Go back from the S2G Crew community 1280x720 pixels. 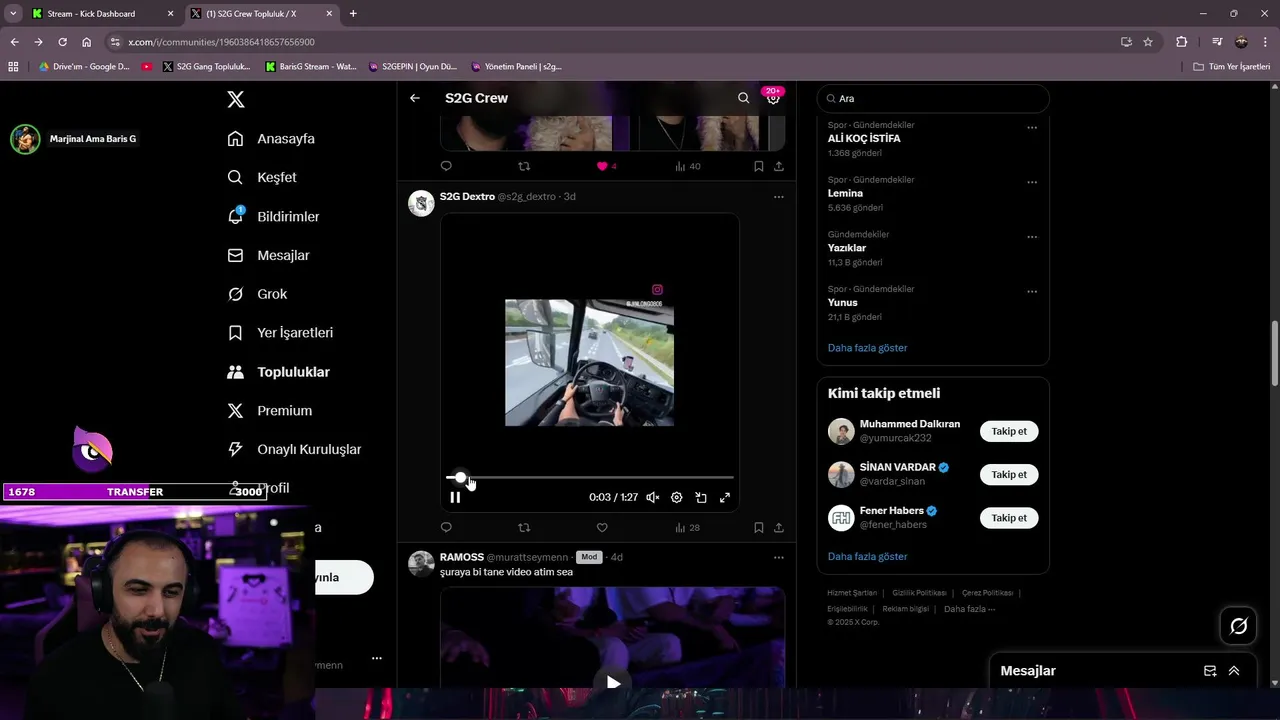[415, 98]
